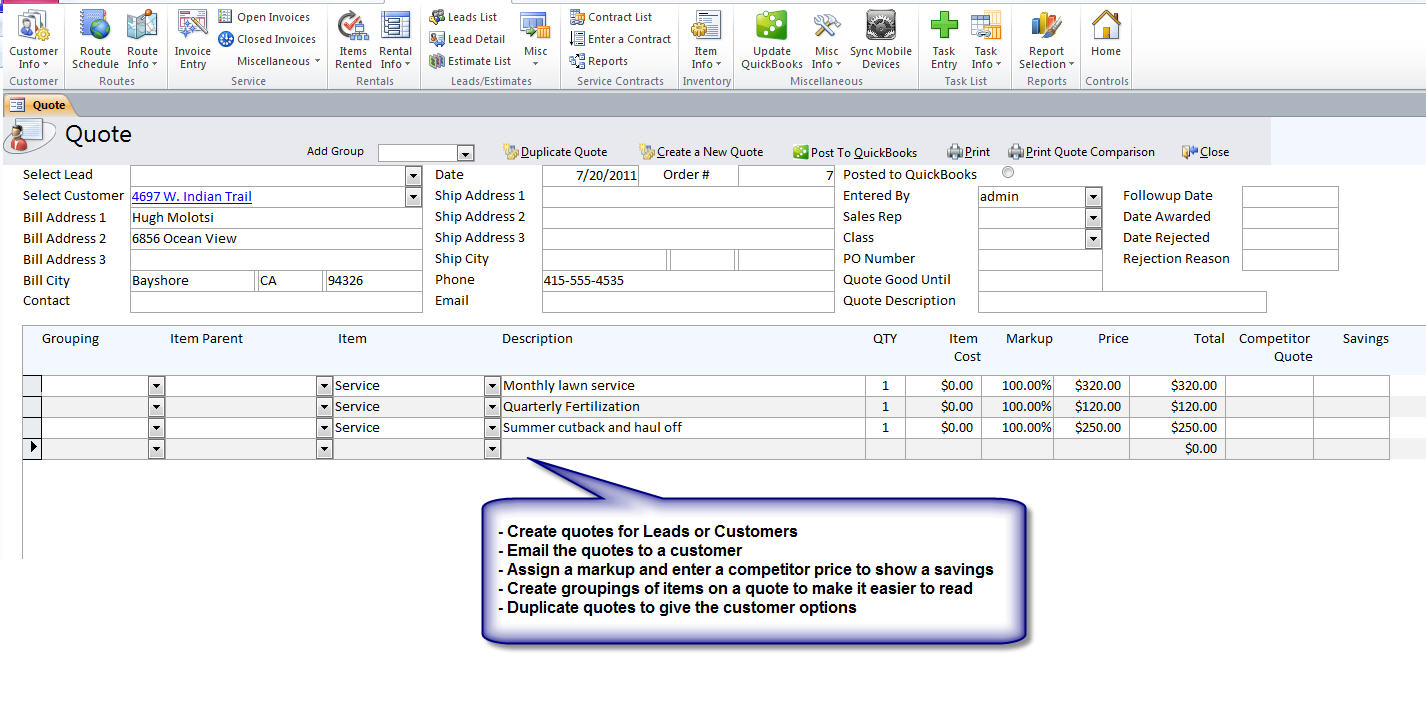The width and height of the screenshot is (1426, 701).
Task: Expand the Add Group dropdown
Action: point(465,153)
